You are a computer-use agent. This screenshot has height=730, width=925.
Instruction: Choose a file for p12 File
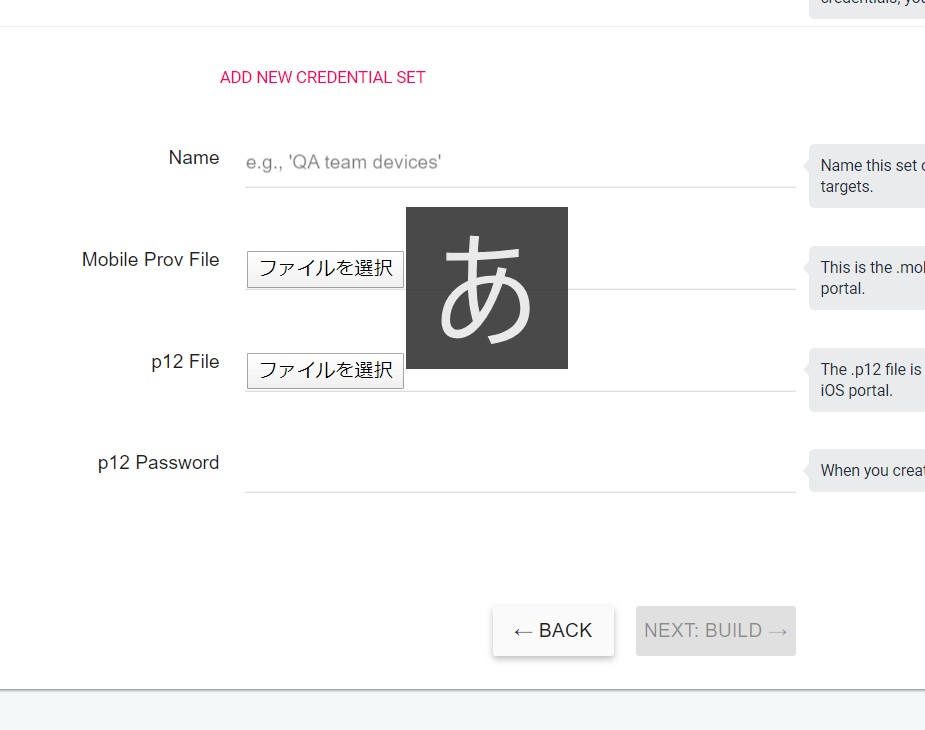325,371
